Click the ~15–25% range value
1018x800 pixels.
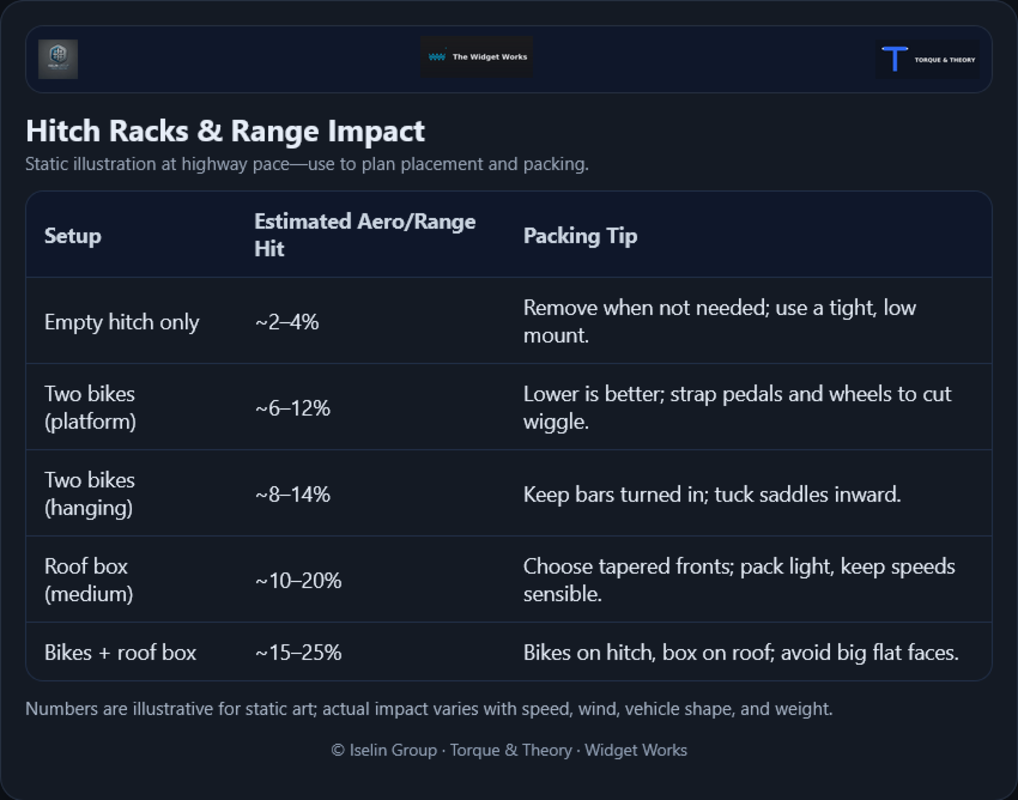(x=298, y=653)
